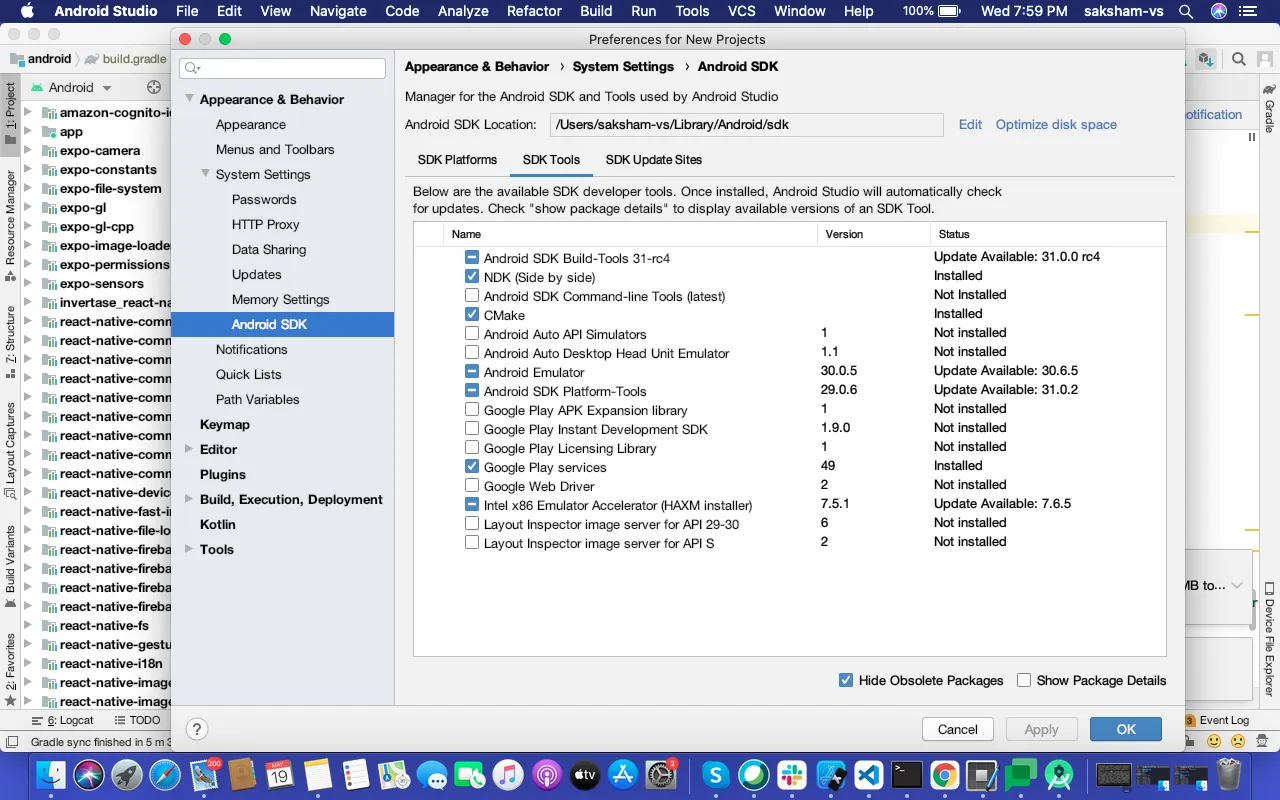Expand the Tools settings section
The height and width of the screenshot is (800, 1280).
(189, 549)
